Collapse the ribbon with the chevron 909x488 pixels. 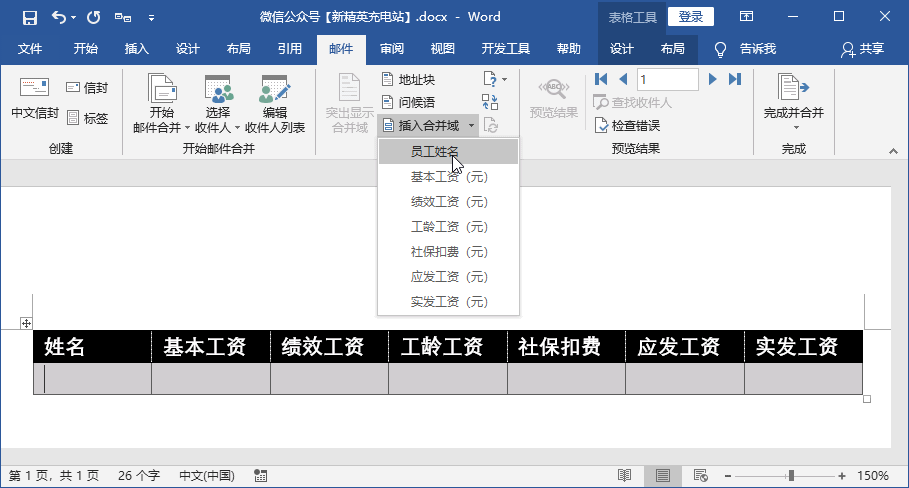893,151
